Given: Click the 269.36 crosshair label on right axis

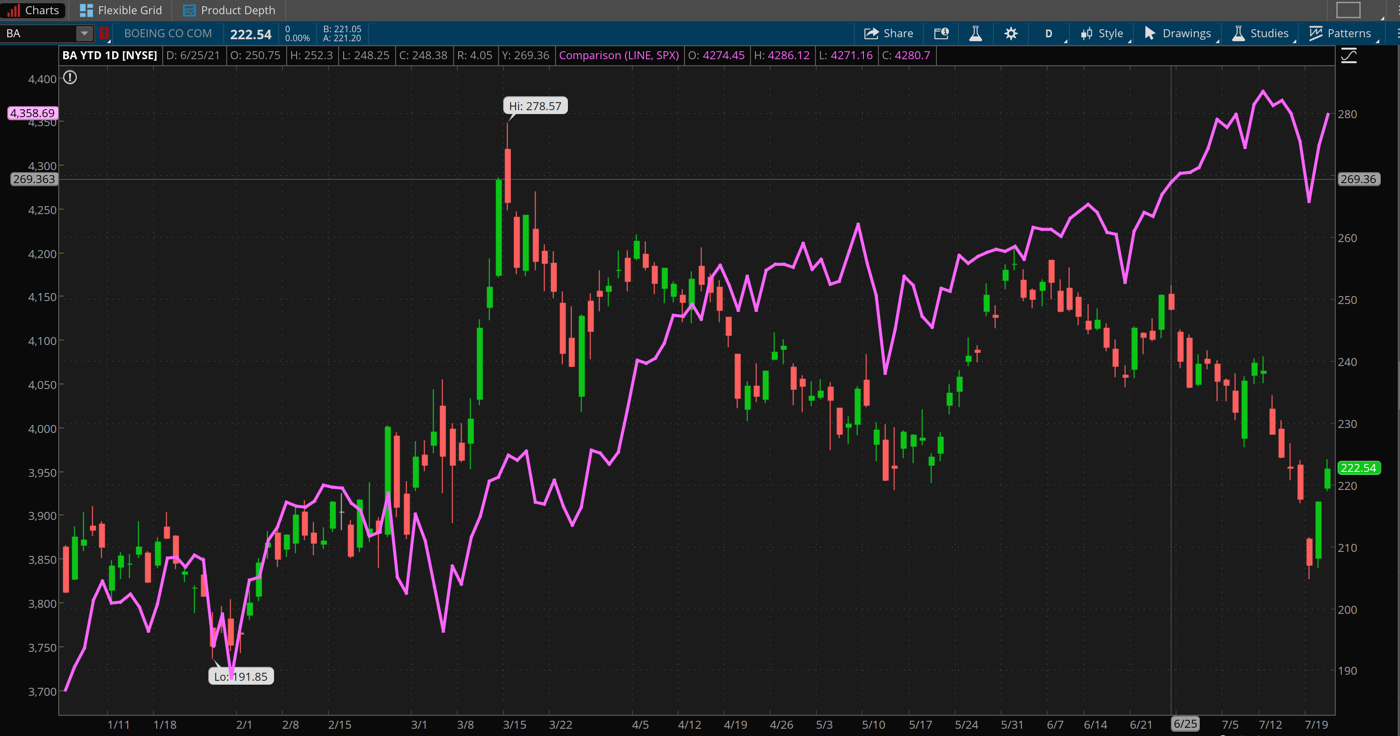Looking at the screenshot, I should [x=1358, y=179].
